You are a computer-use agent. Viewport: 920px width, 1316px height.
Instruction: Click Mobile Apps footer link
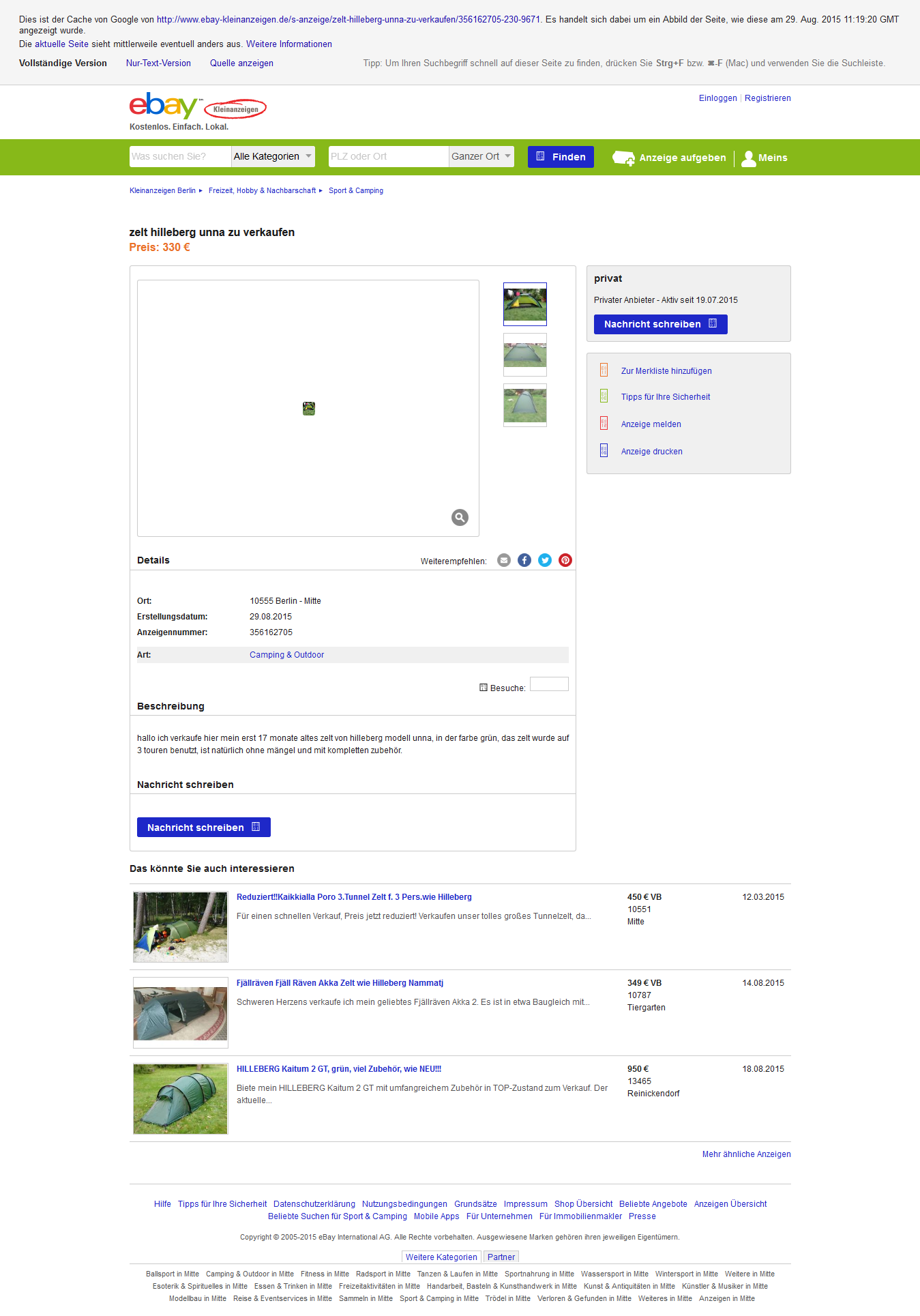point(436,1216)
